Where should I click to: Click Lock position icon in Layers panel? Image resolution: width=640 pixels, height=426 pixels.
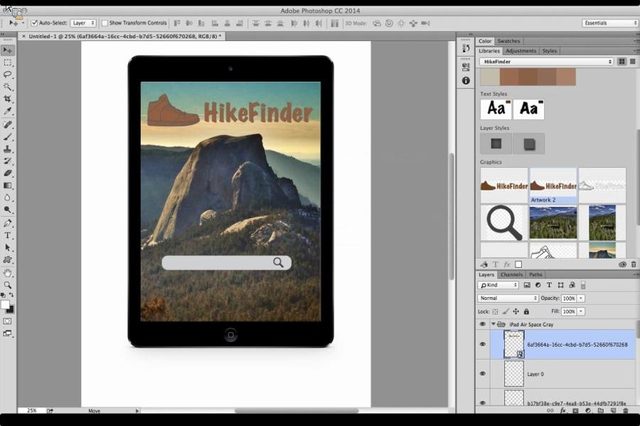click(516, 311)
